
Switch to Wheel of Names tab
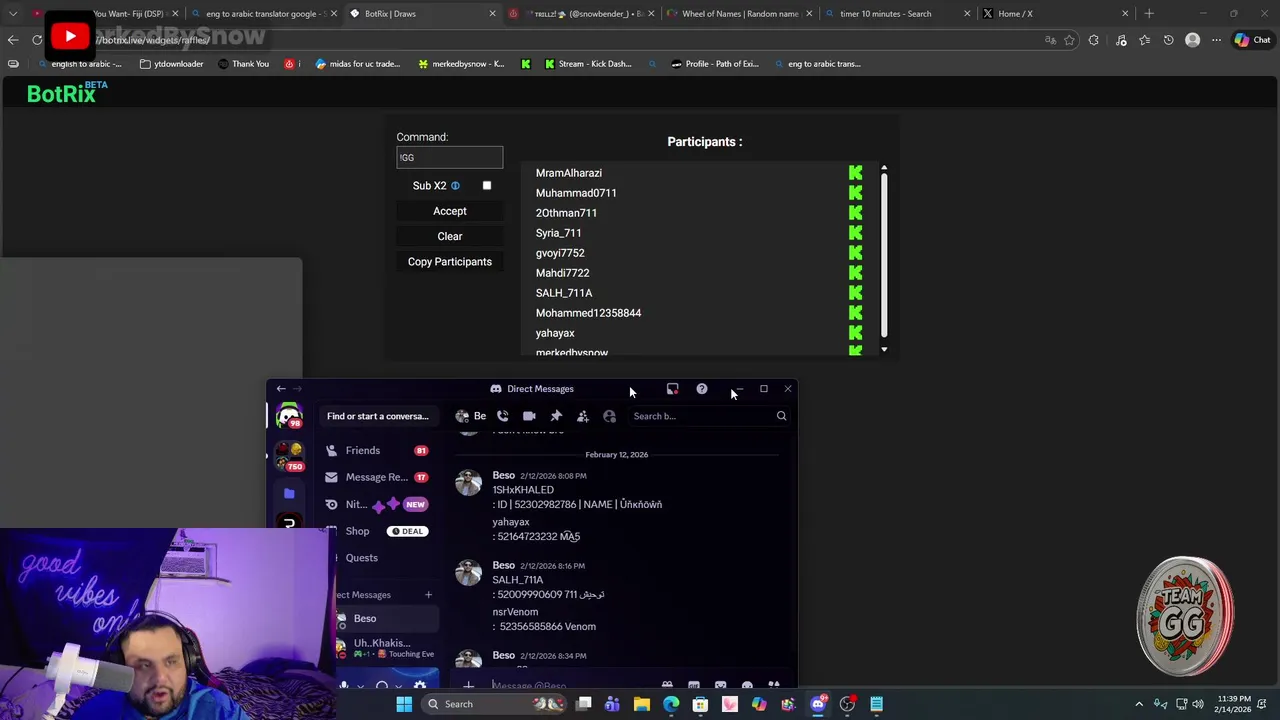(739, 14)
